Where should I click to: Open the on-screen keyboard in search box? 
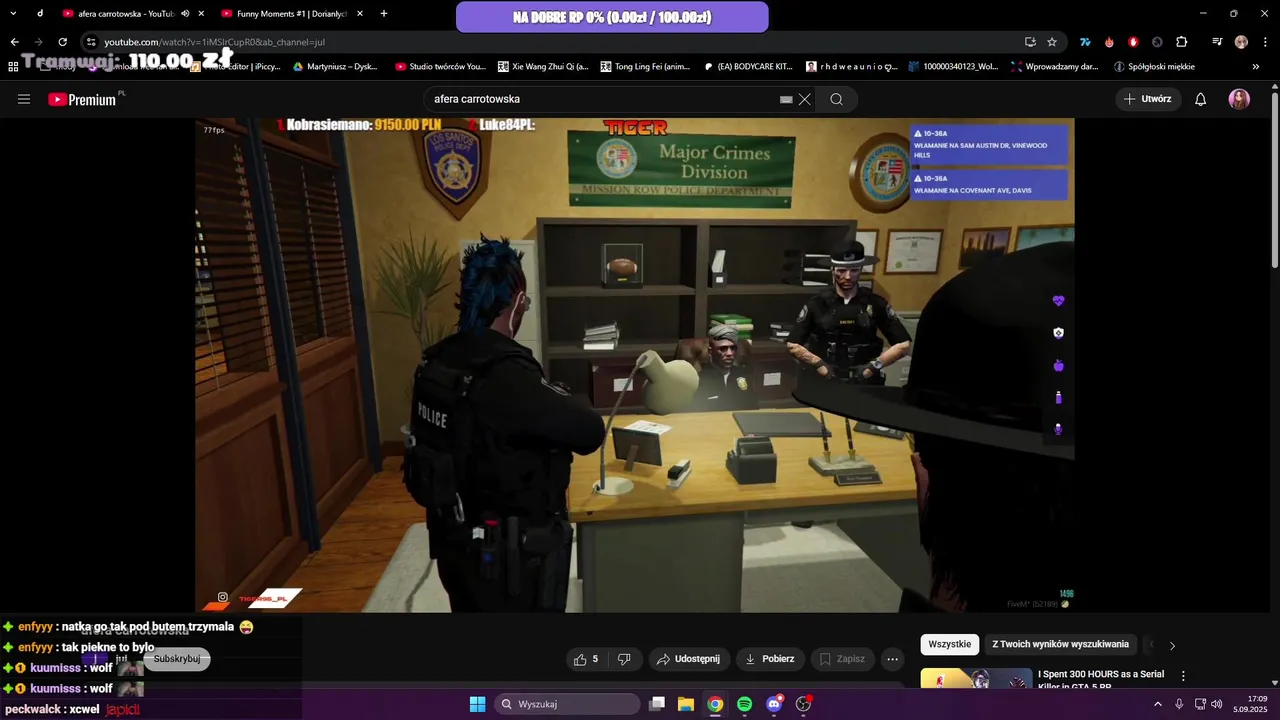tap(786, 99)
